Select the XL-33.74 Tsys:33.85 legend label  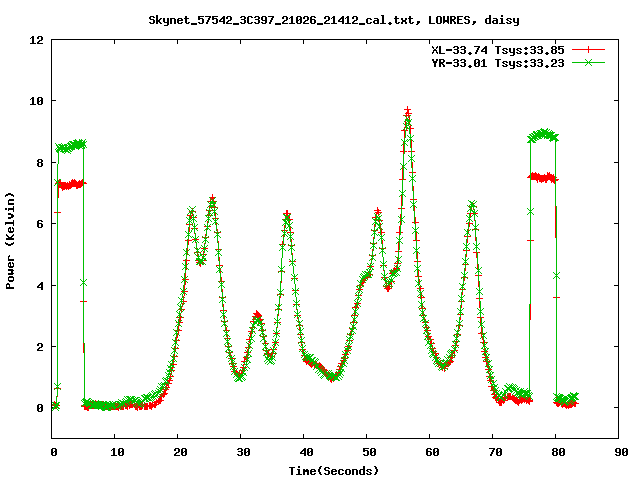(498, 50)
